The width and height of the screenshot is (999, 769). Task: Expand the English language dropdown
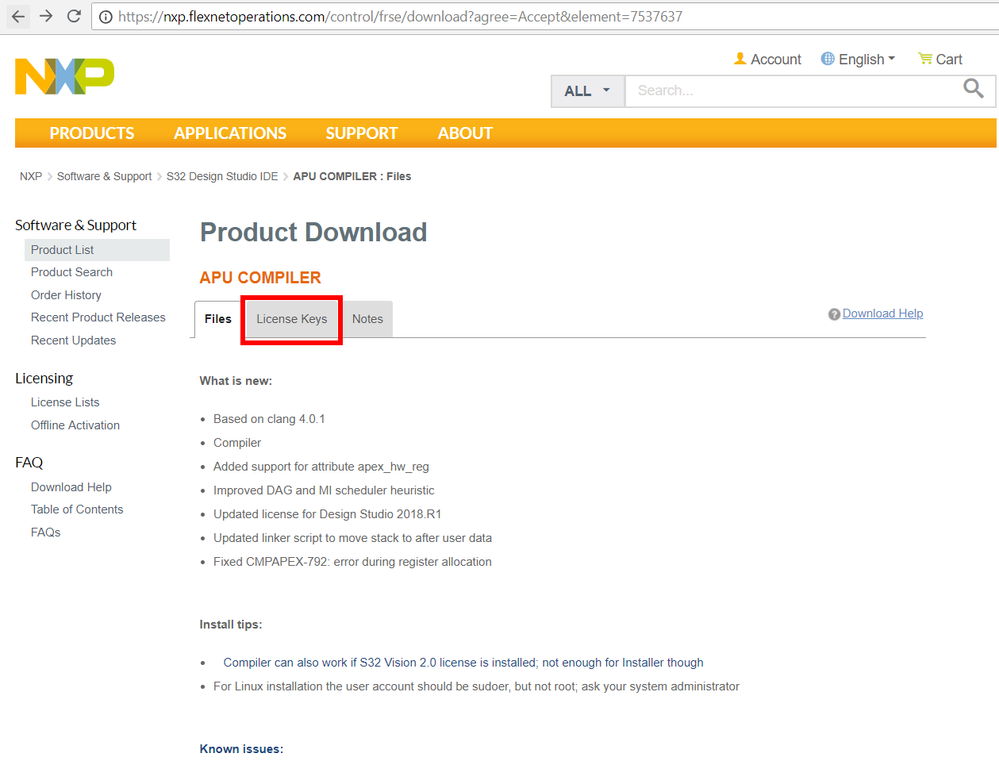[858, 59]
